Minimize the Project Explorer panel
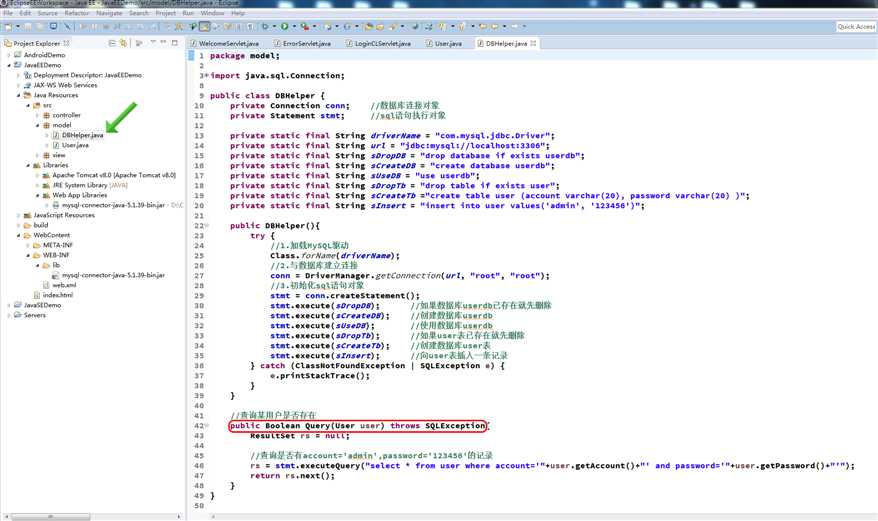878x521 pixels. [164, 43]
